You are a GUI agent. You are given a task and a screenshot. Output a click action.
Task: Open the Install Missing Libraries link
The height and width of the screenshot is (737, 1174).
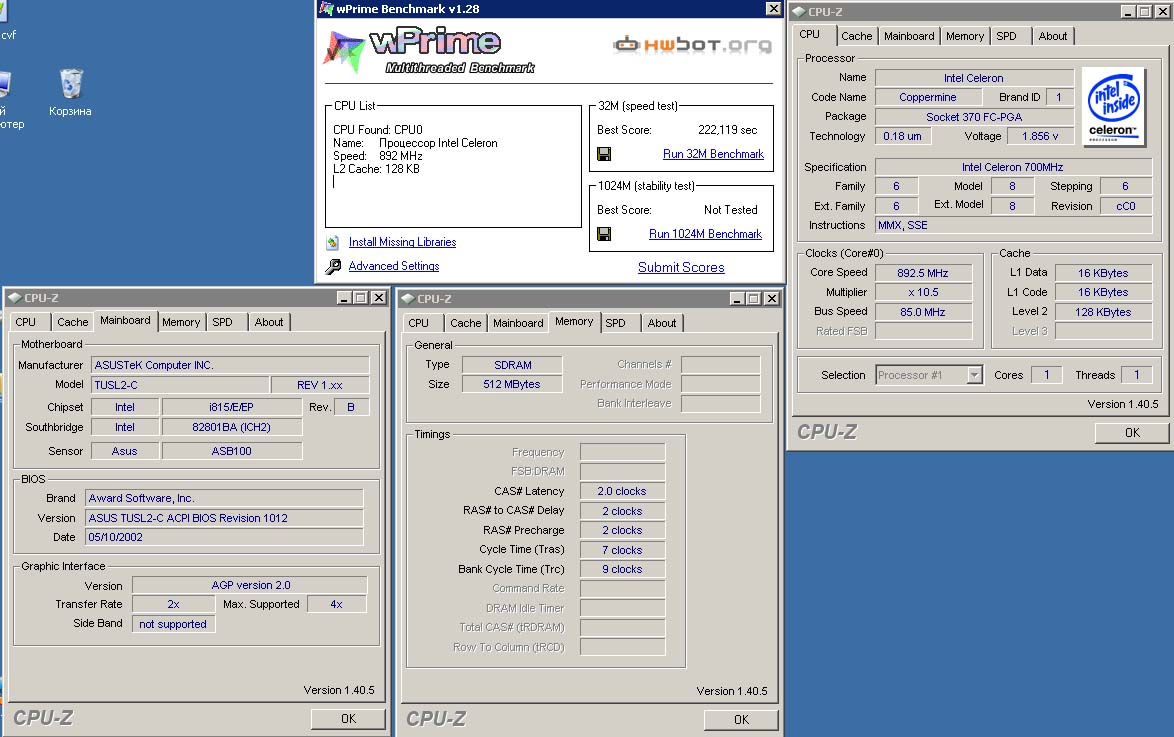[402, 242]
